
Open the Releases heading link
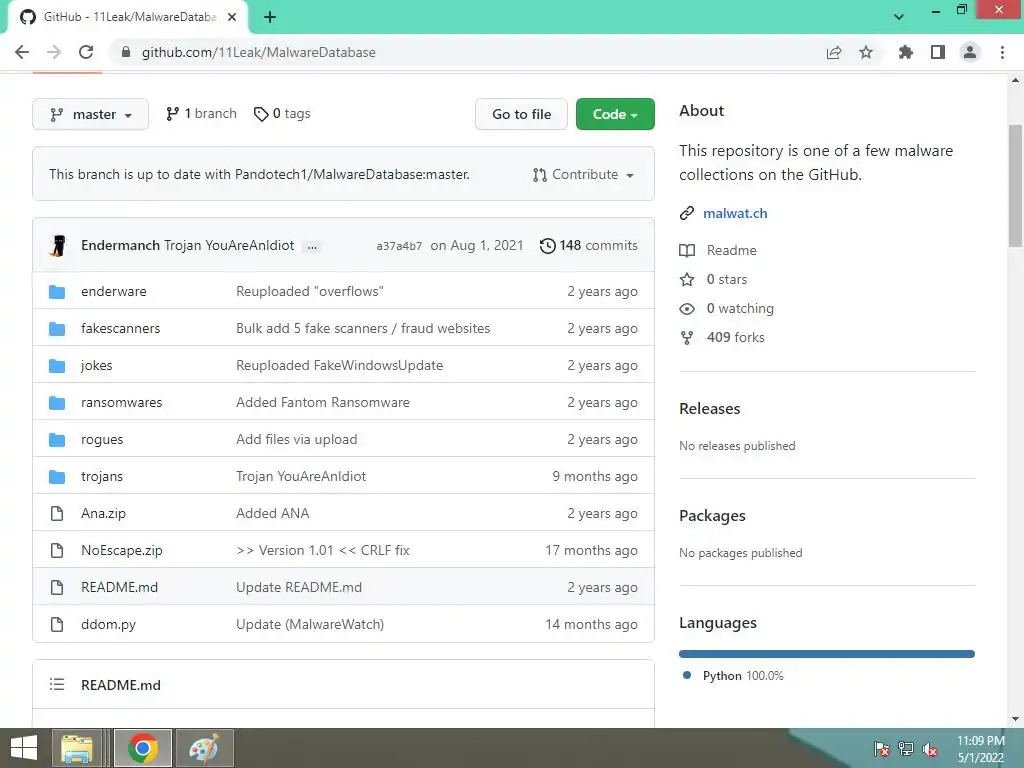(x=710, y=409)
